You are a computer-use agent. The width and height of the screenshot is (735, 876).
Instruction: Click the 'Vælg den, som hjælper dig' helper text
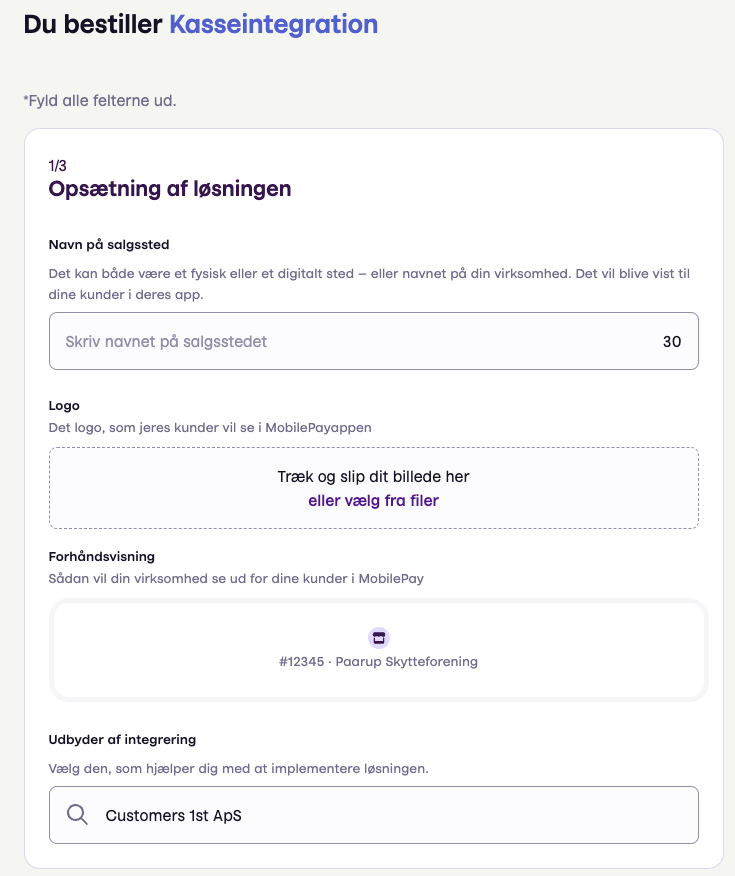pyautogui.click(x=238, y=769)
